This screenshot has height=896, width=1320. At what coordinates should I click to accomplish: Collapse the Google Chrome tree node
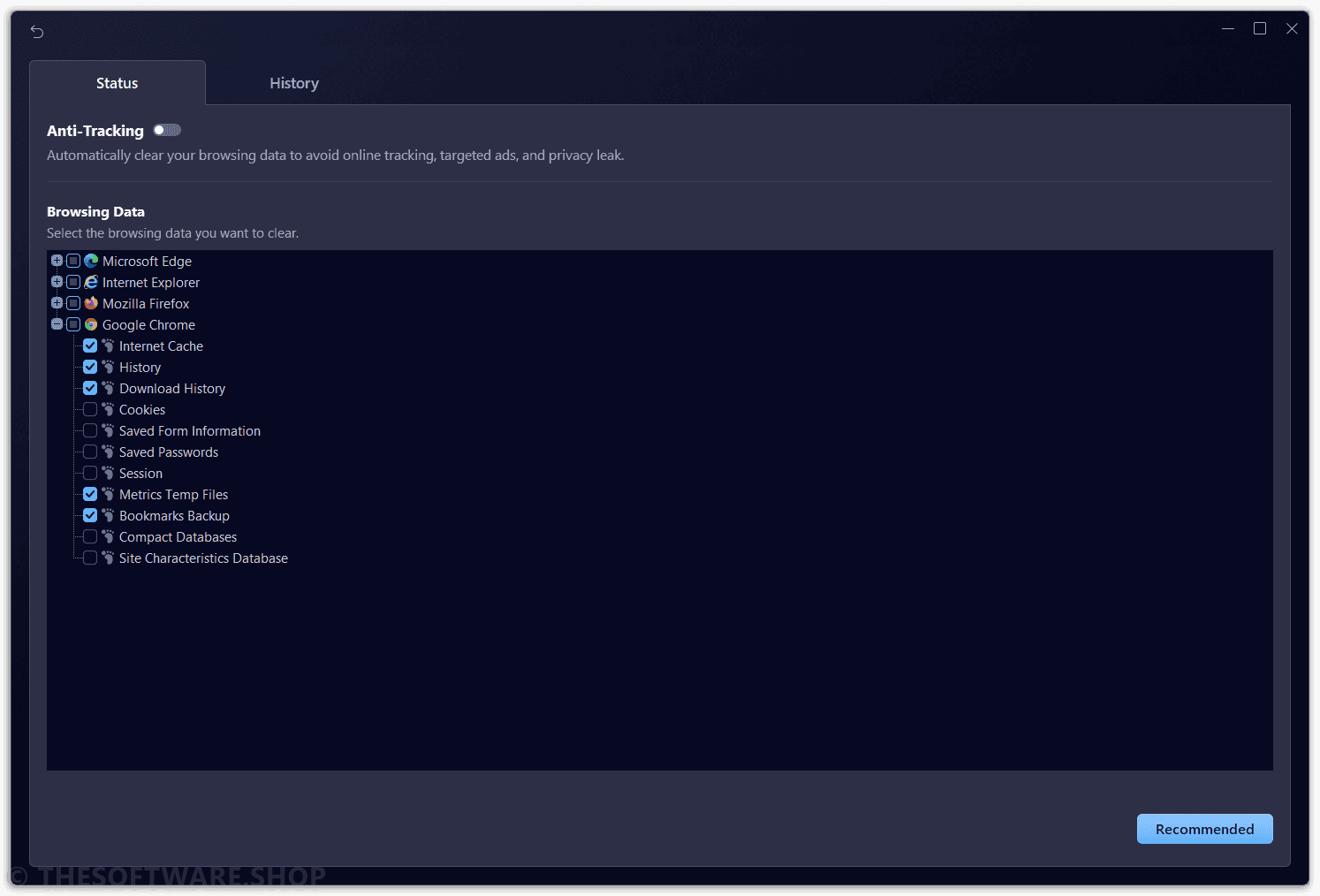click(57, 324)
